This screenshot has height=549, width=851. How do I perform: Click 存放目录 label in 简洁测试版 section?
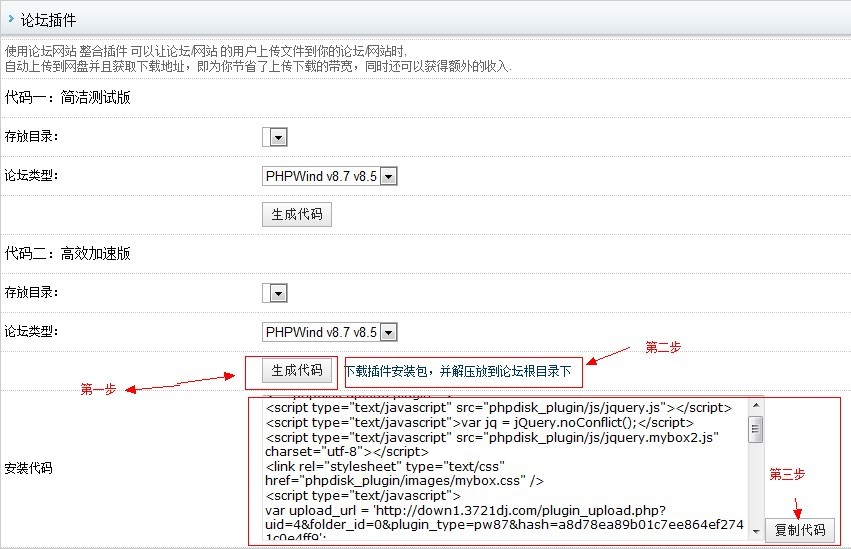(31, 136)
